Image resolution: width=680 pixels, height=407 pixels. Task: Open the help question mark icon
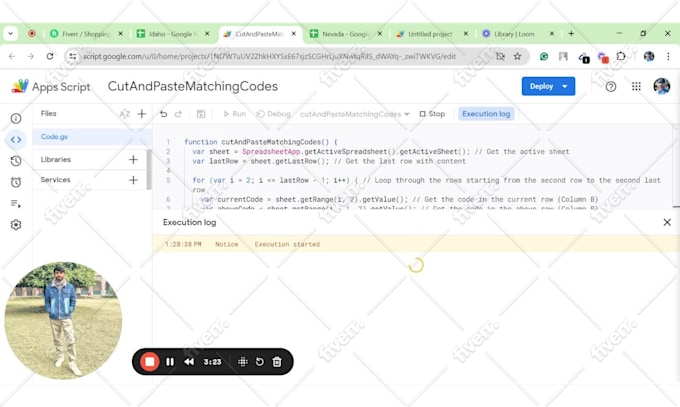pos(611,87)
